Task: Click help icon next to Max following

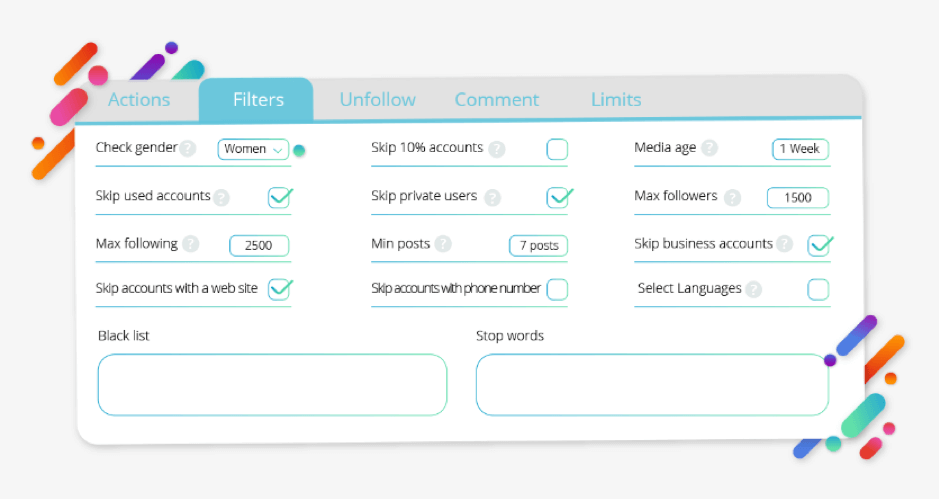Action: tap(190, 244)
